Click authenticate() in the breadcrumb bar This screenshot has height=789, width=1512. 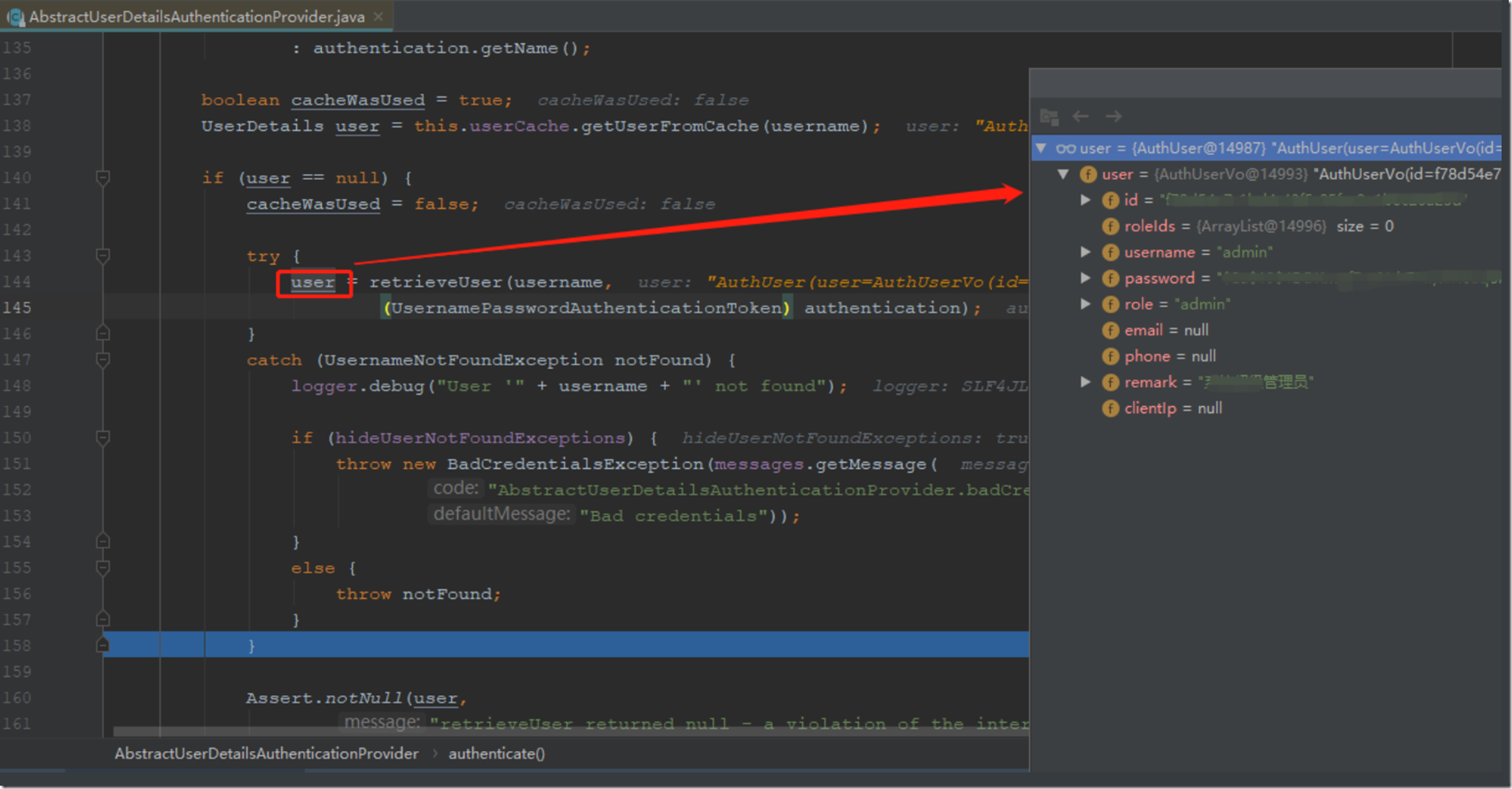point(497,754)
